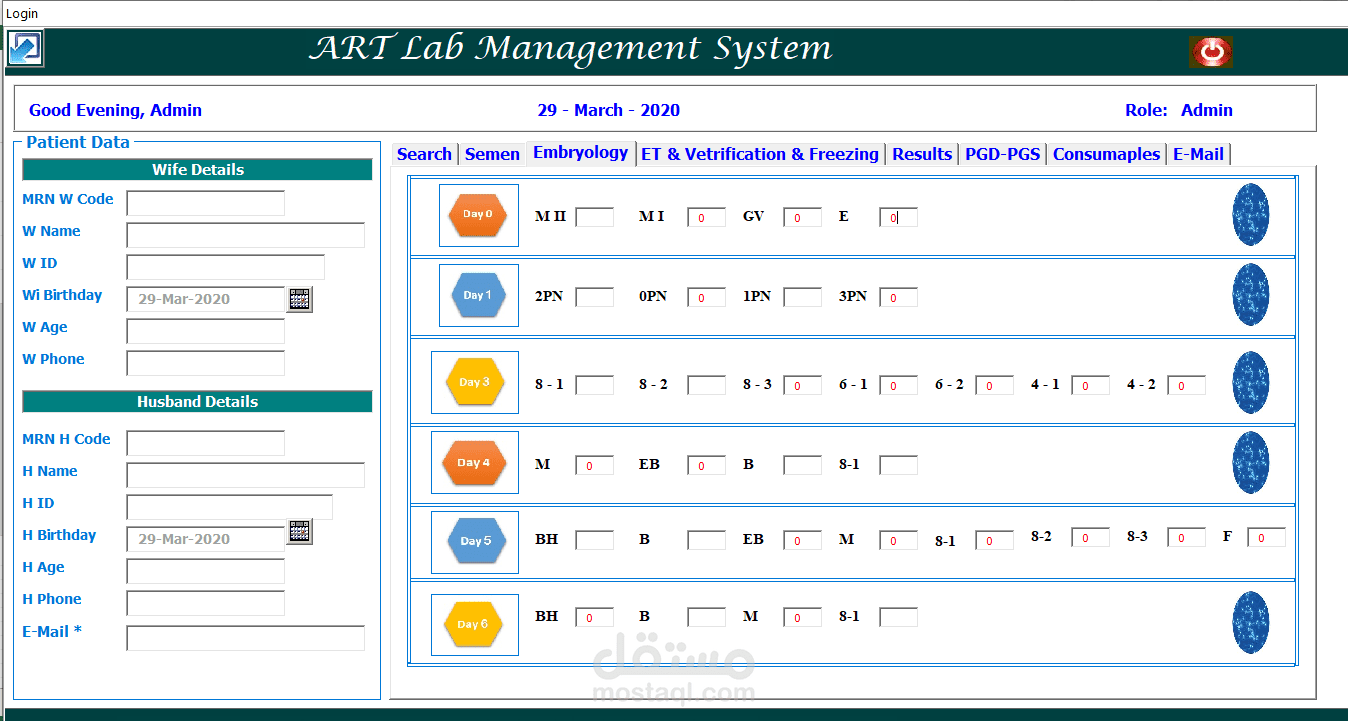Image resolution: width=1348 pixels, height=721 pixels.
Task: Click the yellow Day 6 hexagon
Action: tap(474, 624)
